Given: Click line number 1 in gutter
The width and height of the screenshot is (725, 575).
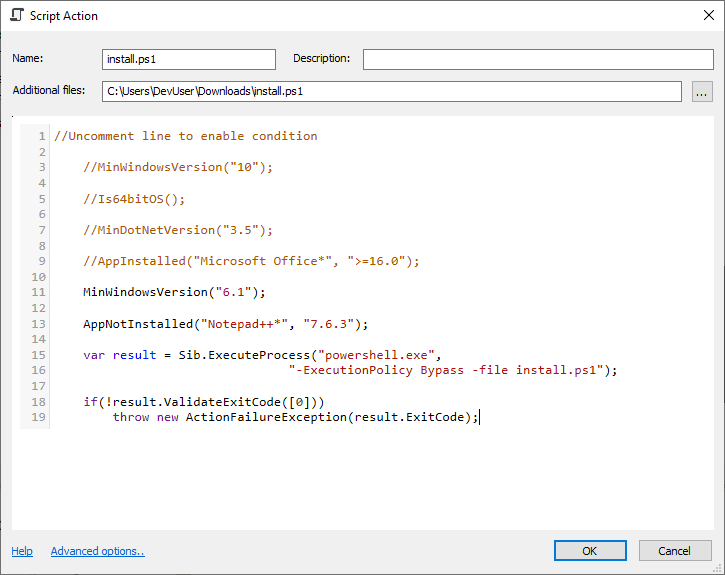Looking at the screenshot, I should coord(42,136).
